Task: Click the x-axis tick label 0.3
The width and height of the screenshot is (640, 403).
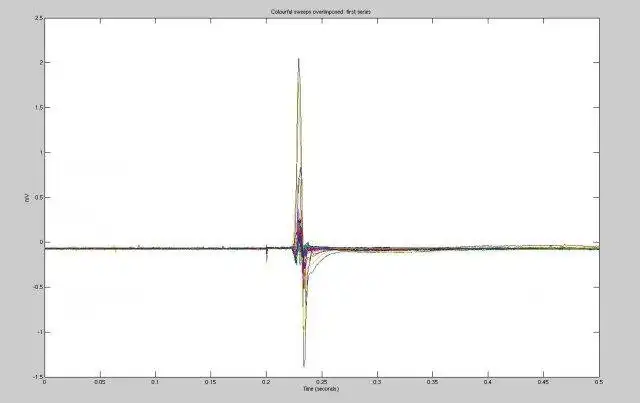Action: pos(377,382)
